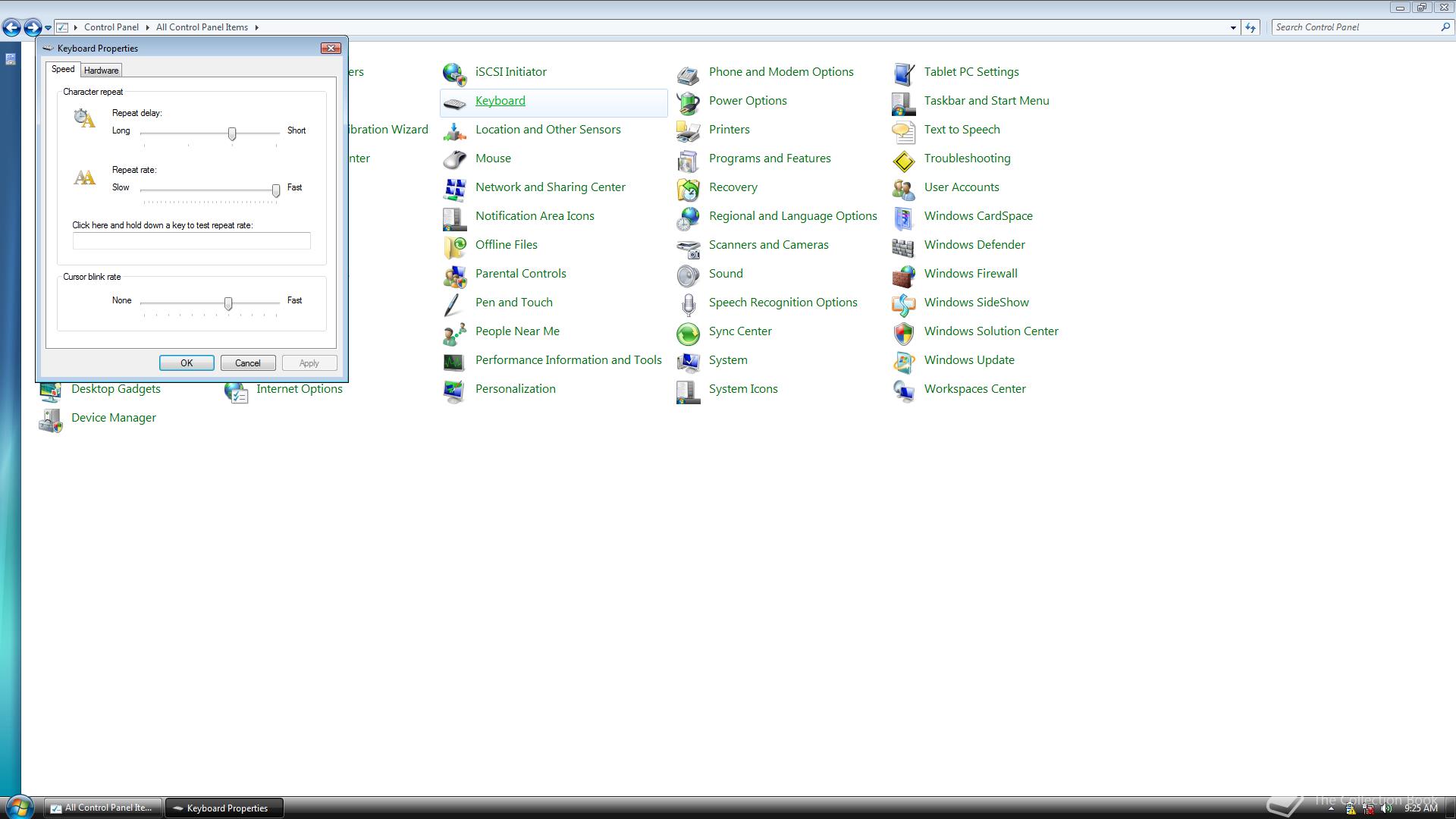This screenshot has width=1456, height=819.
Task: Switch to All Control Panel Items taskbar button
Action: coord(102,808)
